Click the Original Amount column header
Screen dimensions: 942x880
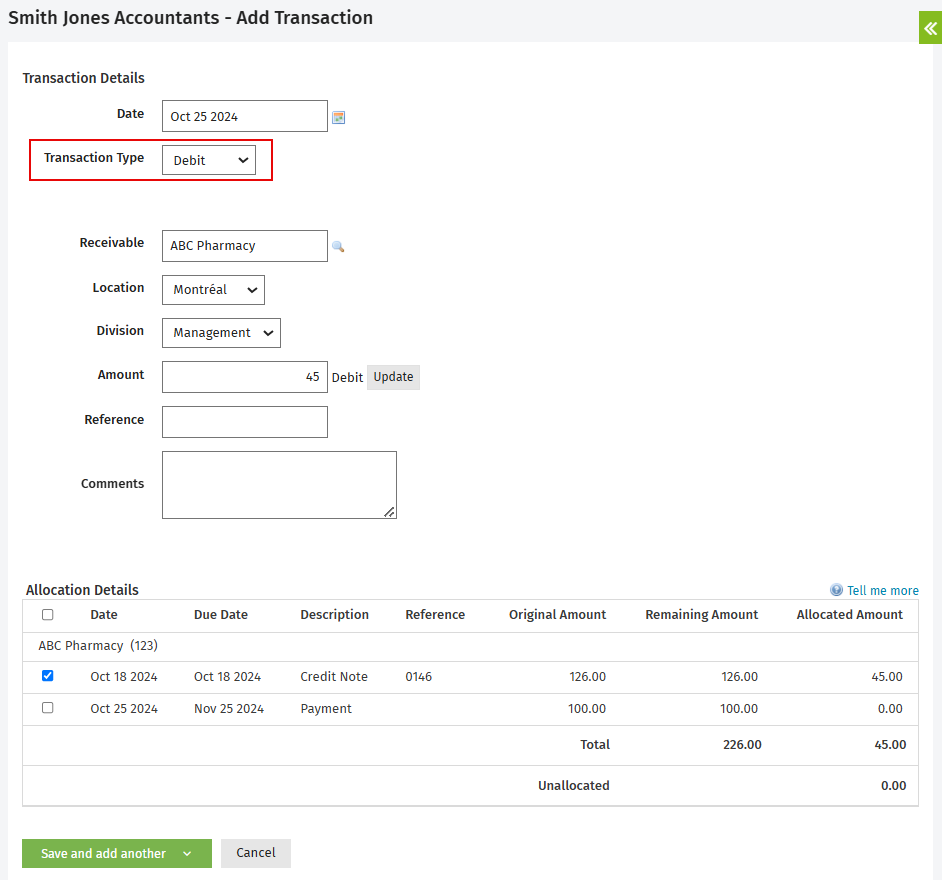click(x=558, y=614)
